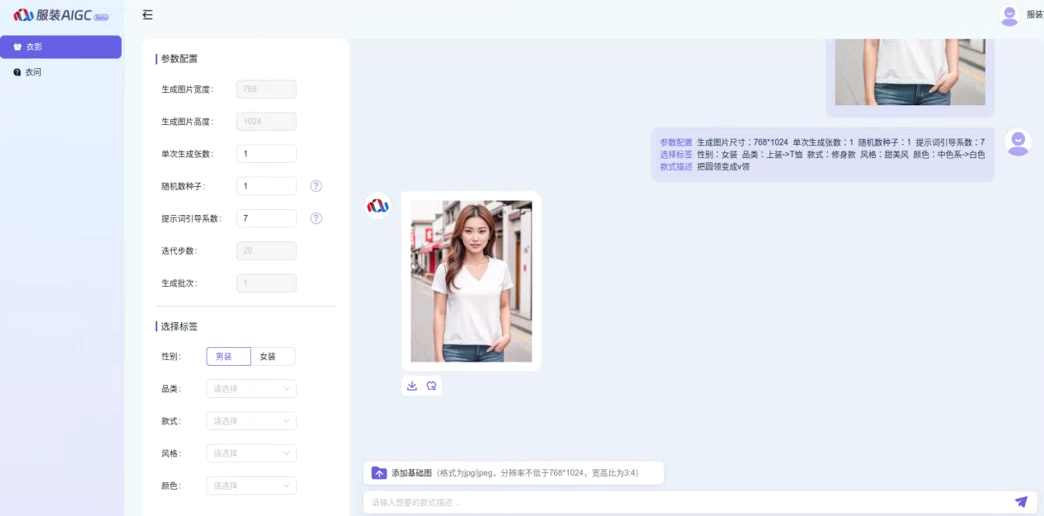The width and height of the screenshot is (1044, 516).
Task: Click the 服装AIGC logo
Action: coord(60,15)
